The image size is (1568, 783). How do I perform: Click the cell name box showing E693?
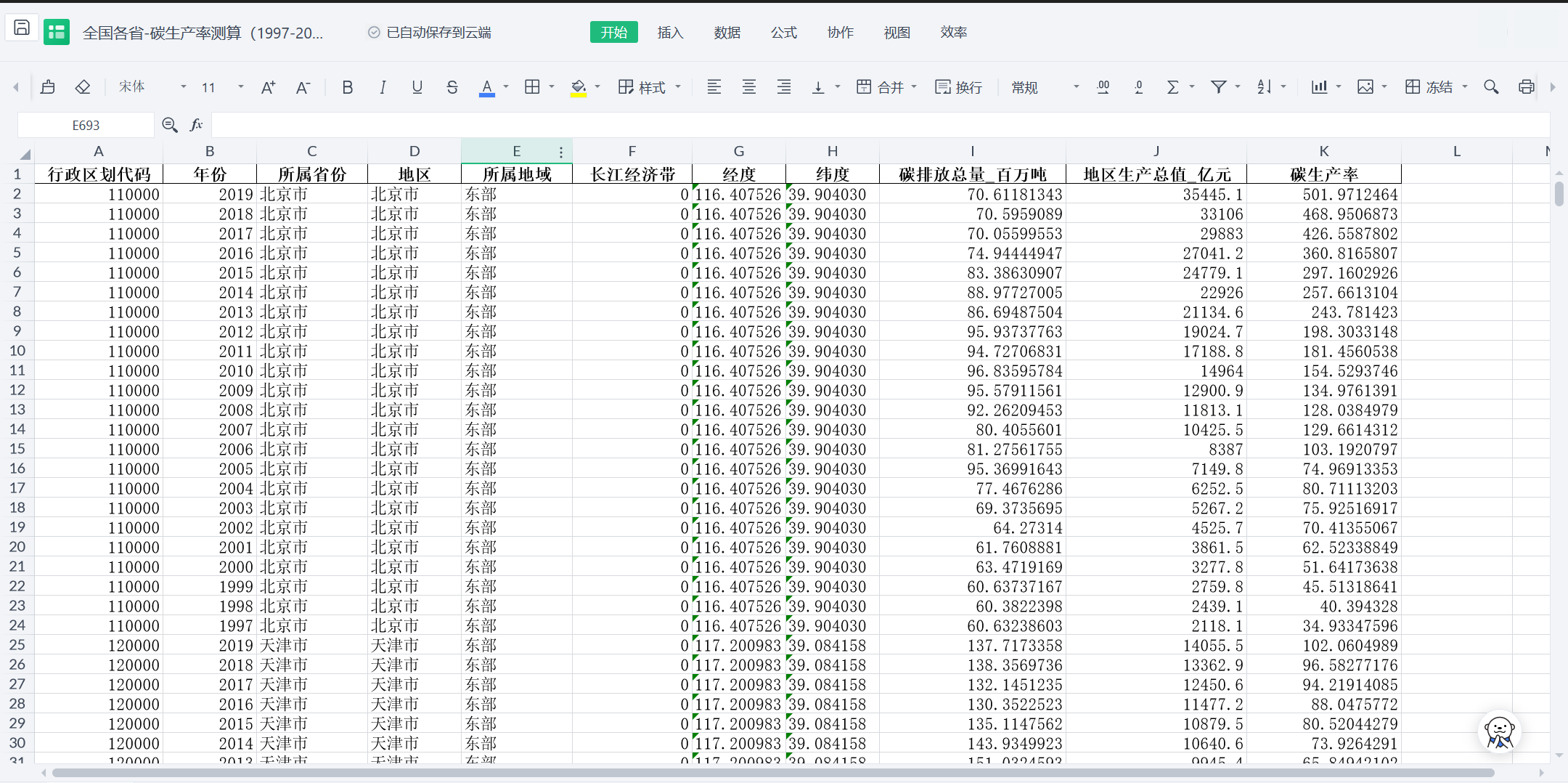pyautogui.click(x=86, y=125)
